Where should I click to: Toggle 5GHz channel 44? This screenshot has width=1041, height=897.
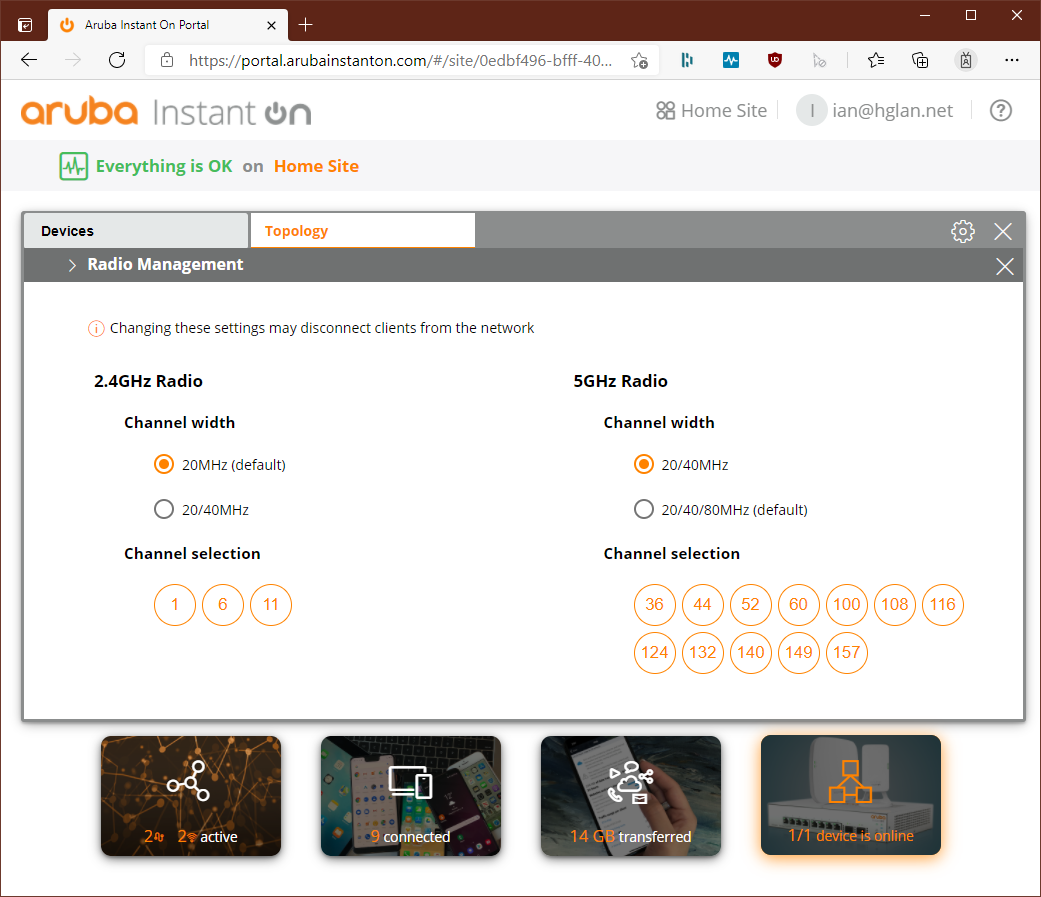(x=702, y=604)
